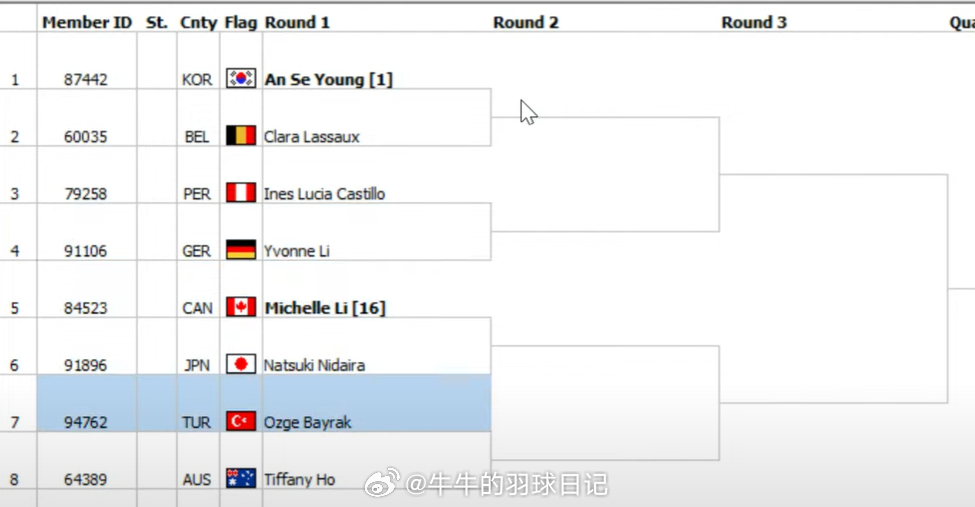This screenshot has height=507, width=975.
Task: Select Natsuki Nidaira player name
Action: click(x=314, y=365)
